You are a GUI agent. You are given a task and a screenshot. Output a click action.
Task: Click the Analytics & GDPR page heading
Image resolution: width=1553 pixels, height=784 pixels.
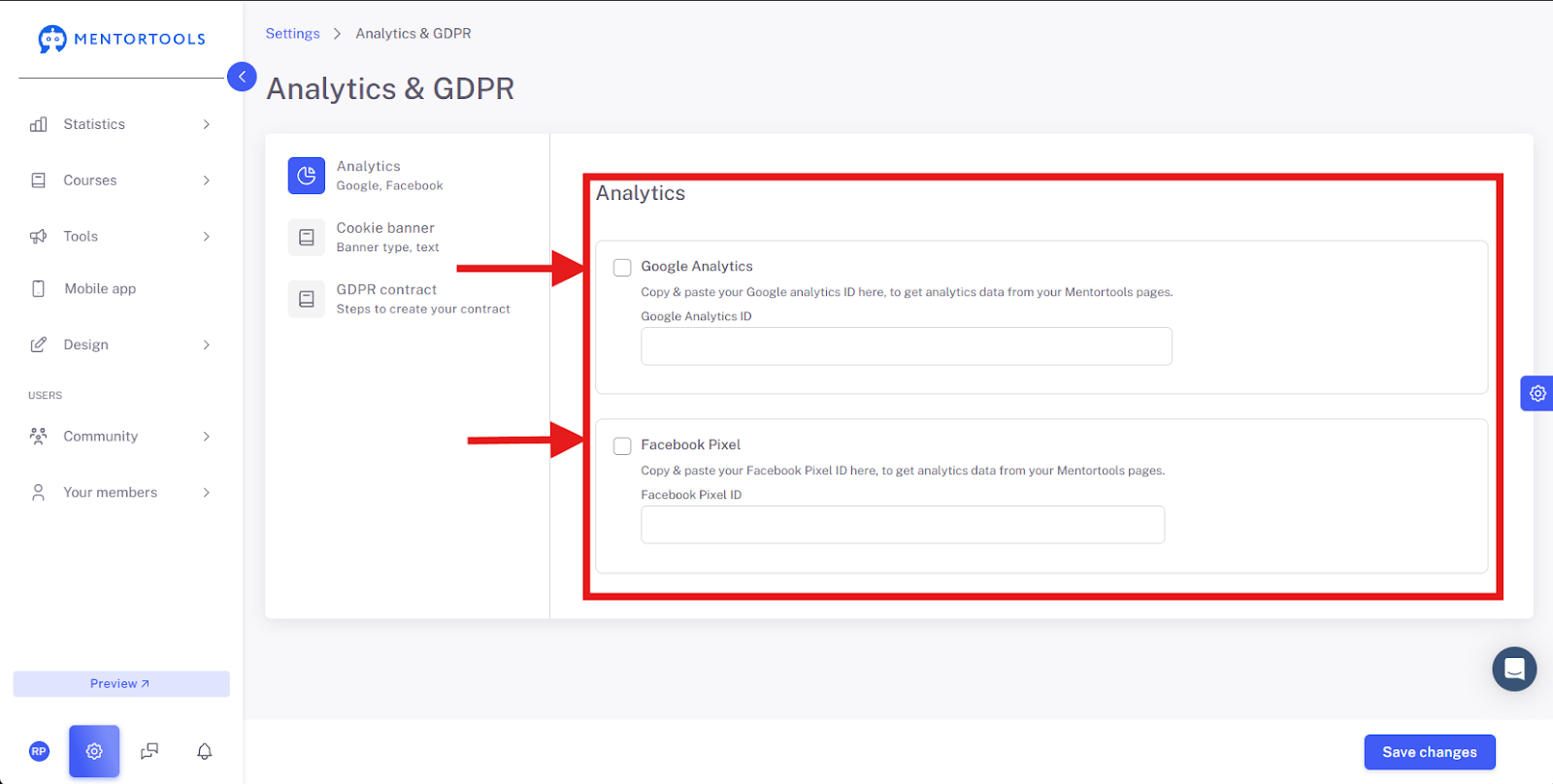(x=390, y=89)
